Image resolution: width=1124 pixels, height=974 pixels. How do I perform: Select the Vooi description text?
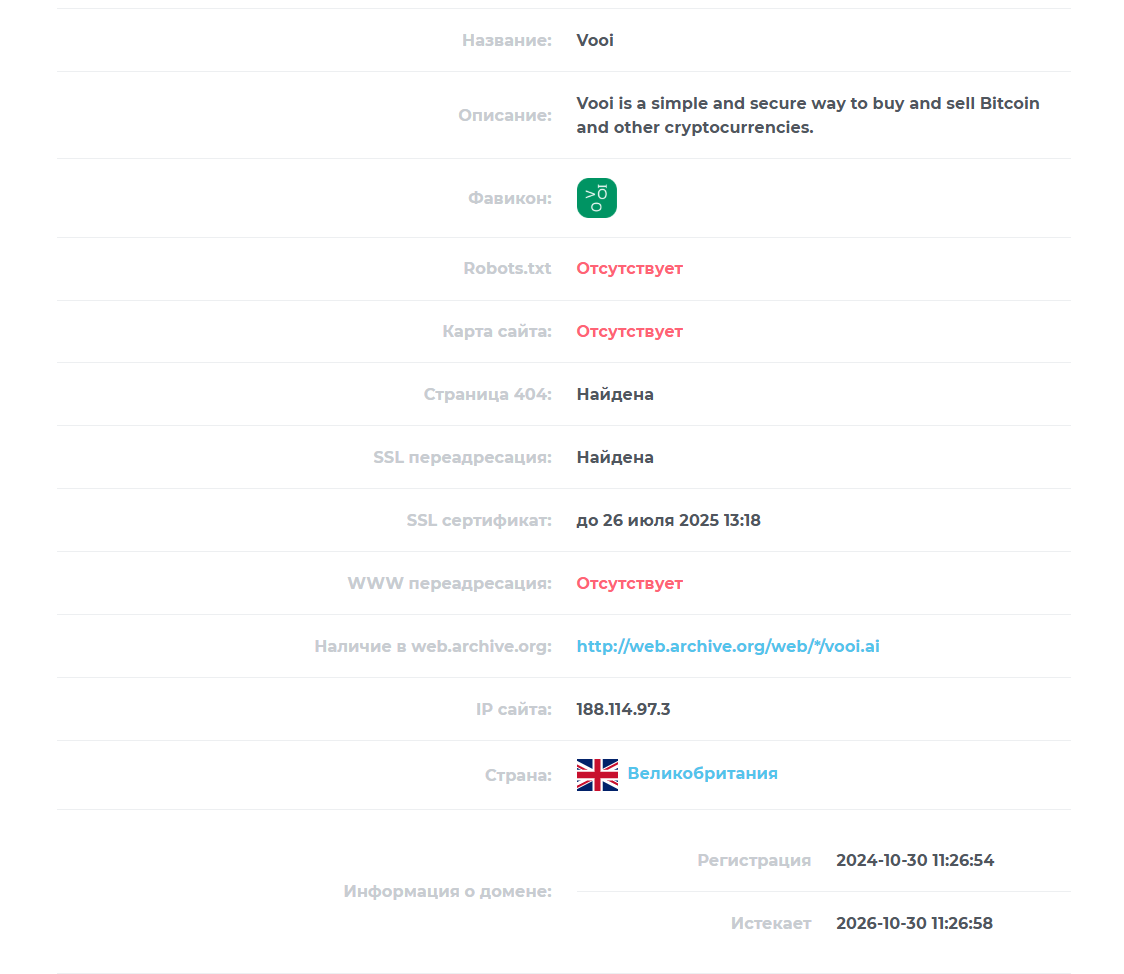coord(808,115)
